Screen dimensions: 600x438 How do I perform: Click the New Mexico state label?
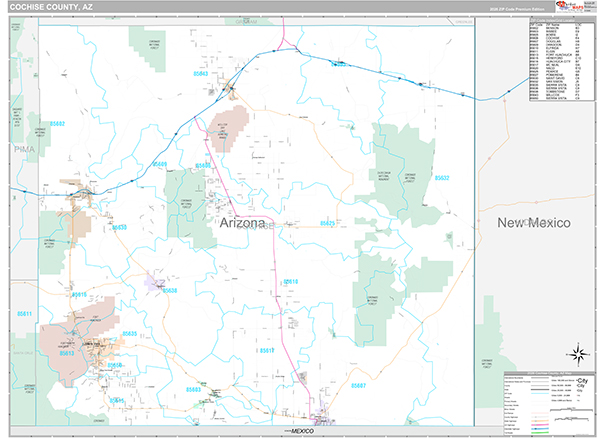[534, 223]
